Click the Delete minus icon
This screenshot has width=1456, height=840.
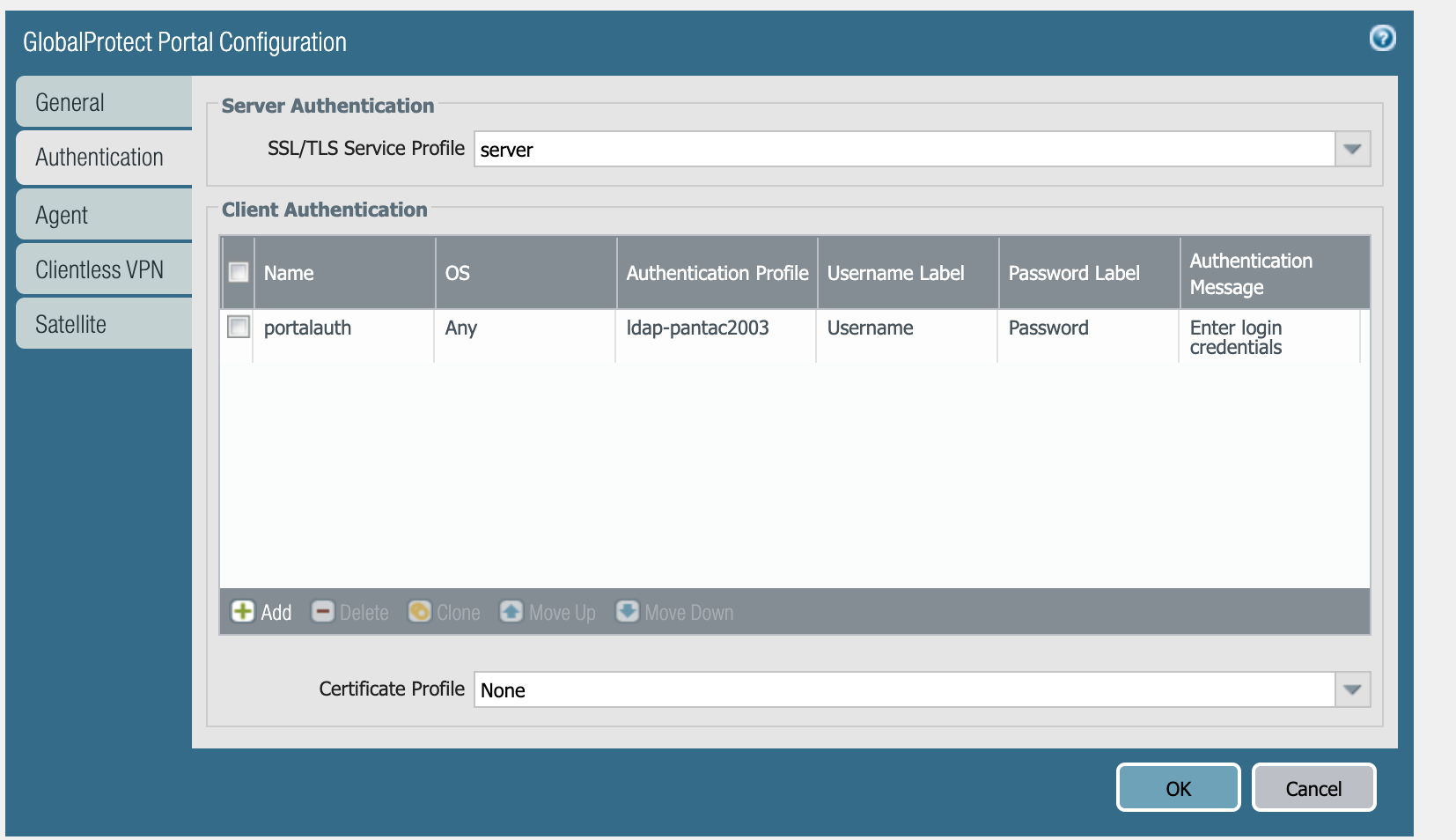tap(323, 612)
